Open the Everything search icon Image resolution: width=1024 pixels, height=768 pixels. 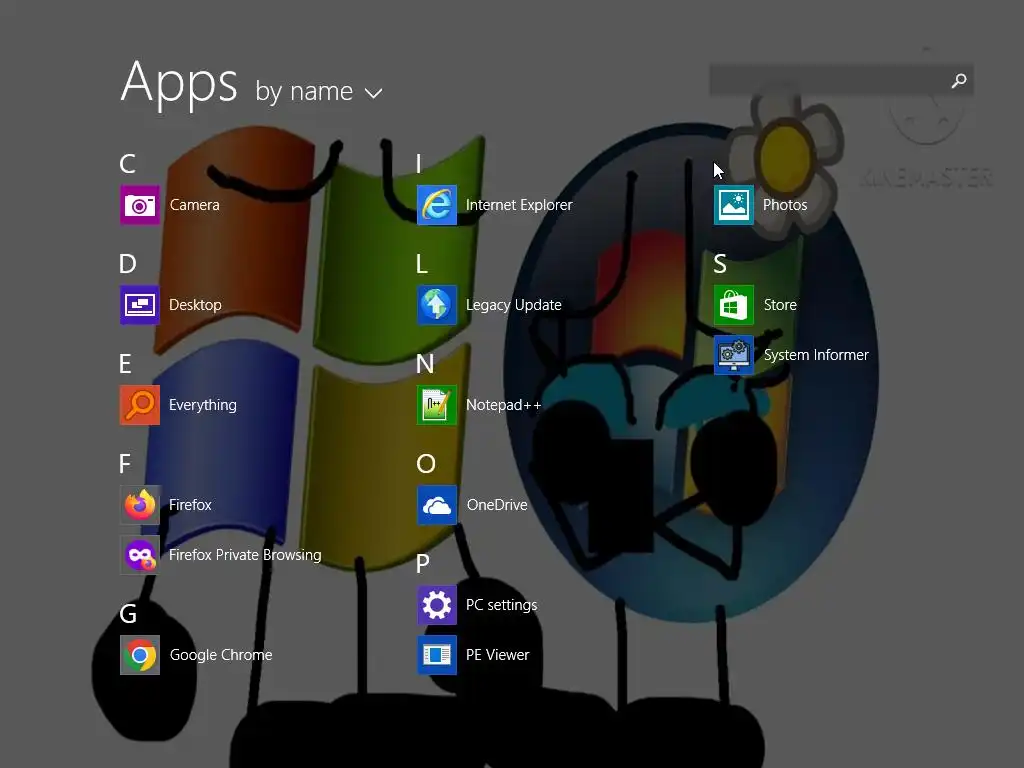(140, 405)
